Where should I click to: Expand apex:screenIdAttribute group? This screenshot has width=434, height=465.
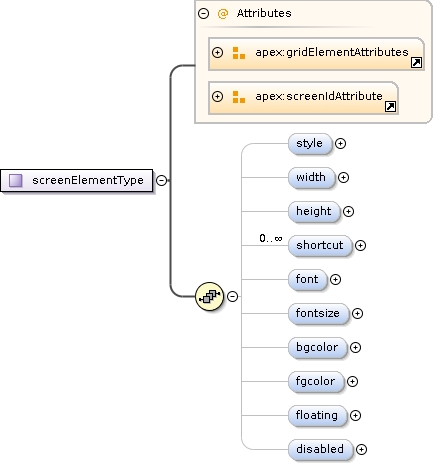(x=217, y=97)
